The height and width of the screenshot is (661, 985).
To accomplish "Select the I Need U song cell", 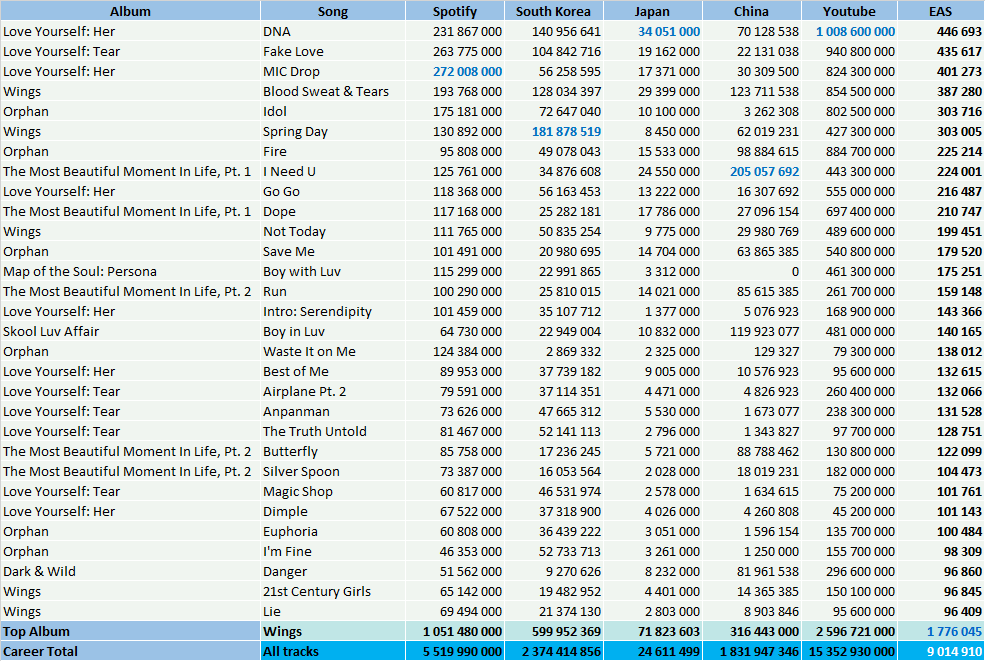I will [332, 172].
